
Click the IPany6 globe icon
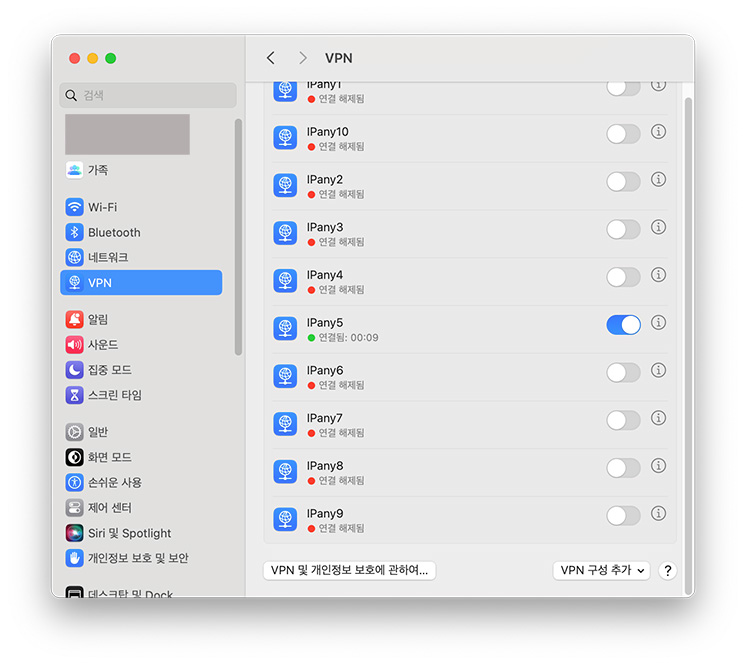coord(286,377)
